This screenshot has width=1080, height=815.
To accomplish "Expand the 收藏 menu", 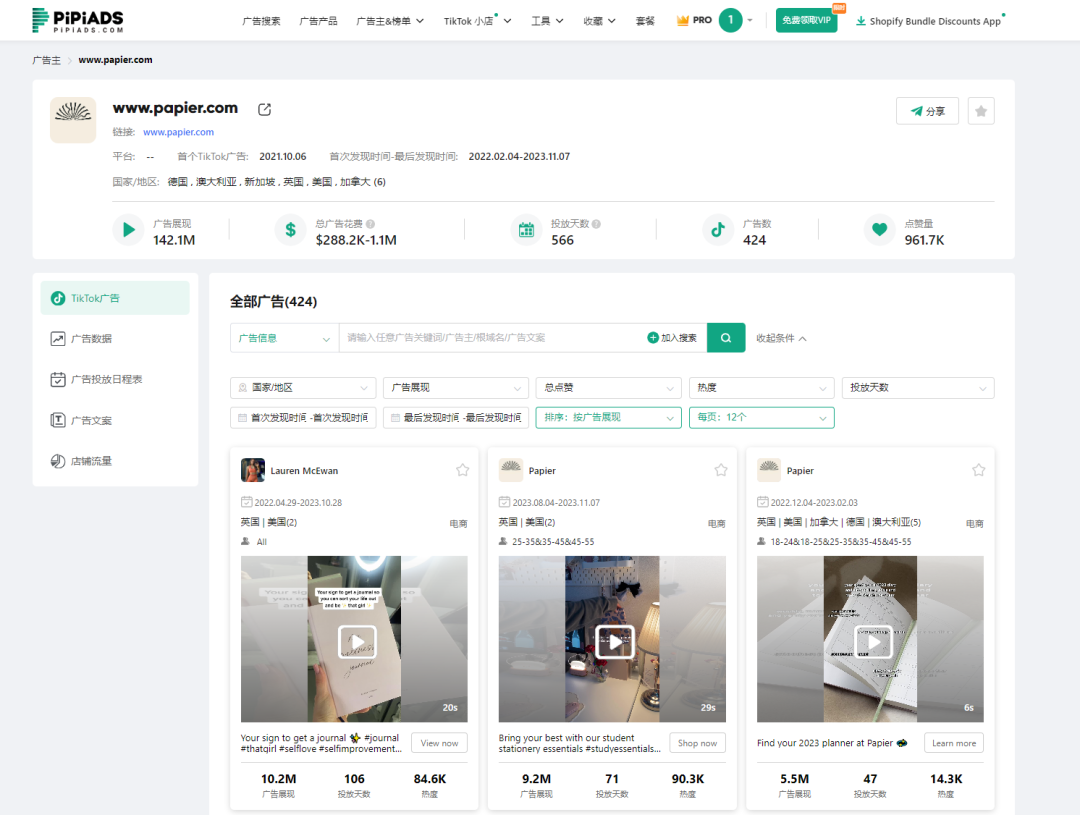I will click(599, 21).
